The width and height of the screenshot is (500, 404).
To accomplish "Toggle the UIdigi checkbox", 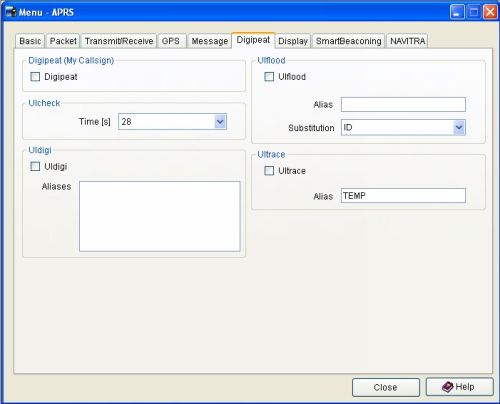I will pyautogui.click(x=35, y=166).
